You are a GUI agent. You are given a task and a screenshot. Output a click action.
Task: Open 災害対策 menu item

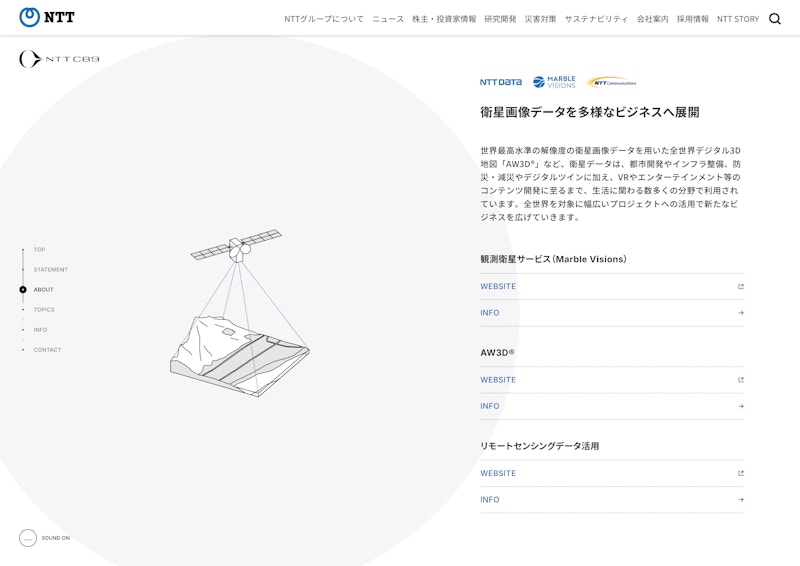click(540, 19)
